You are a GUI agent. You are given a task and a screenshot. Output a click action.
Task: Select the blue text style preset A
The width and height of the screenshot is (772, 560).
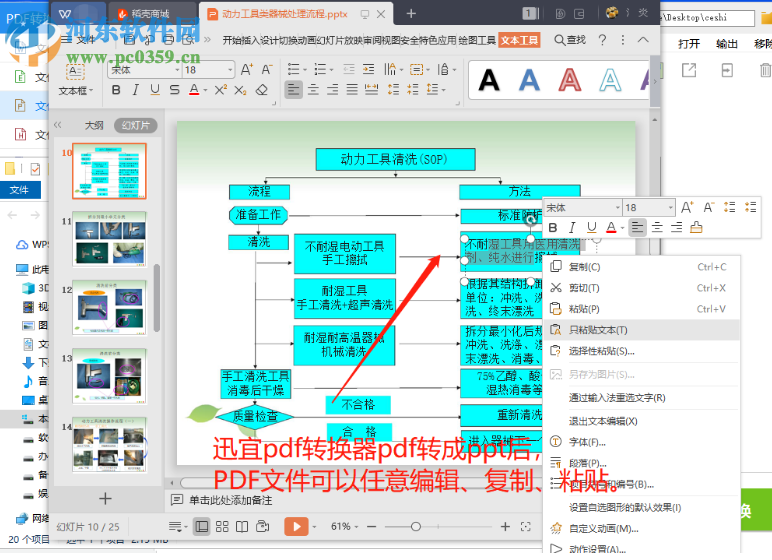tap(529, 80)
